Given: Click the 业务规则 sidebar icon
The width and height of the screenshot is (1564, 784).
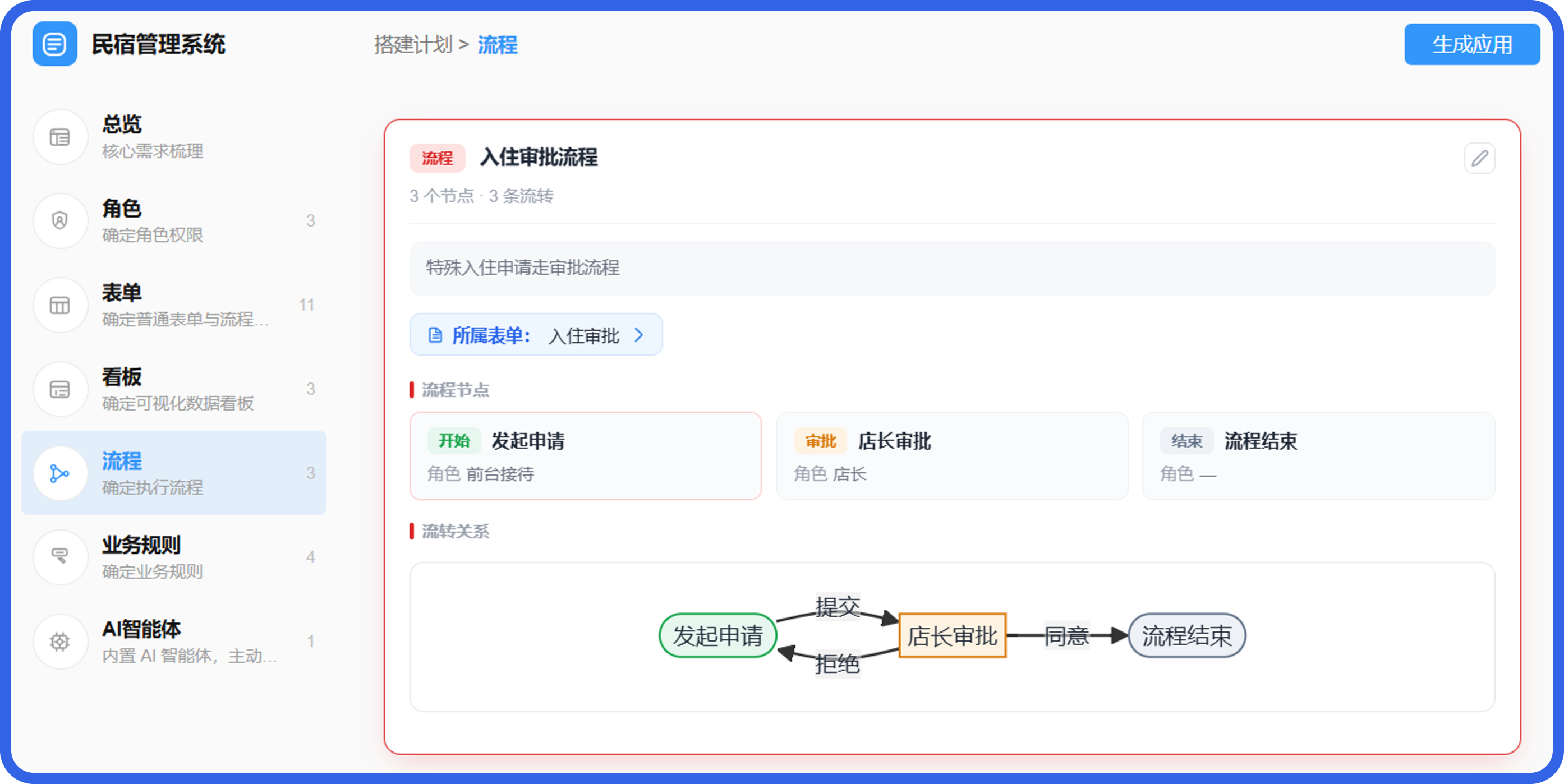Looking at the screenshot, I should point(59,557).
